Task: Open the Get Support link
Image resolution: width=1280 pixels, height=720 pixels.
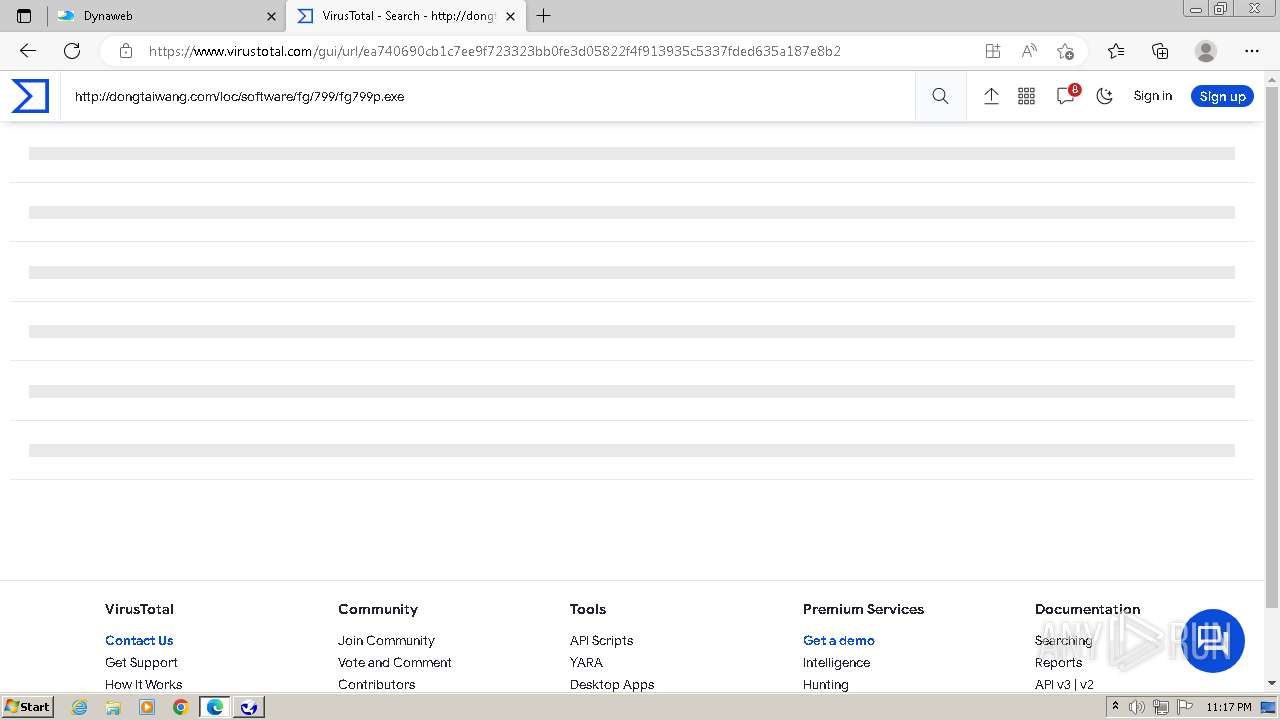Action: coord(141,662)
